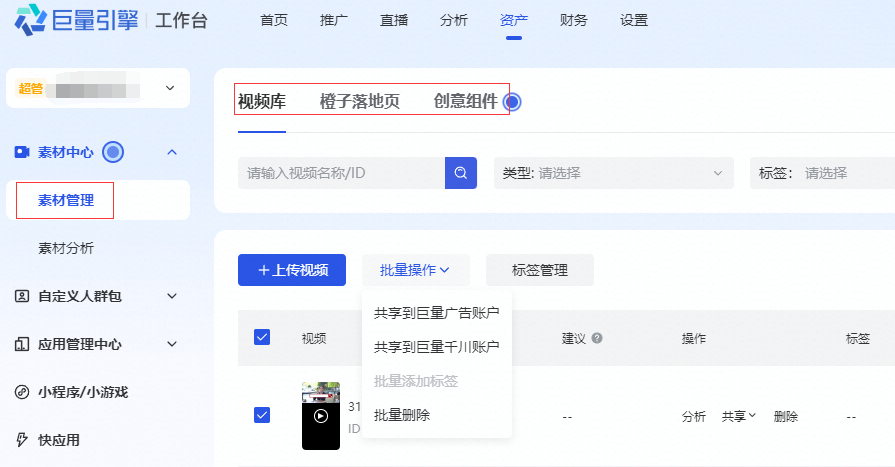The width and height of the screenshot is (895, 467).
Task: Click the 操作 column header
Action: [x=694, y=339]
